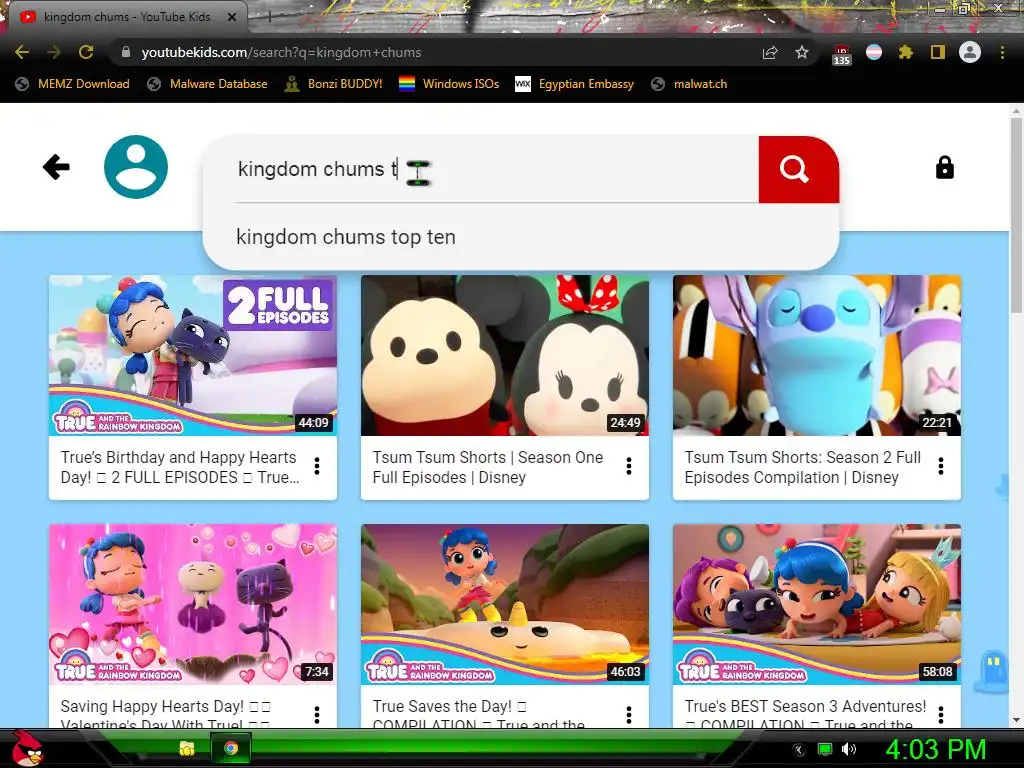
Task: Click the site padlock icon in address bar
Action: pos(126,52)
